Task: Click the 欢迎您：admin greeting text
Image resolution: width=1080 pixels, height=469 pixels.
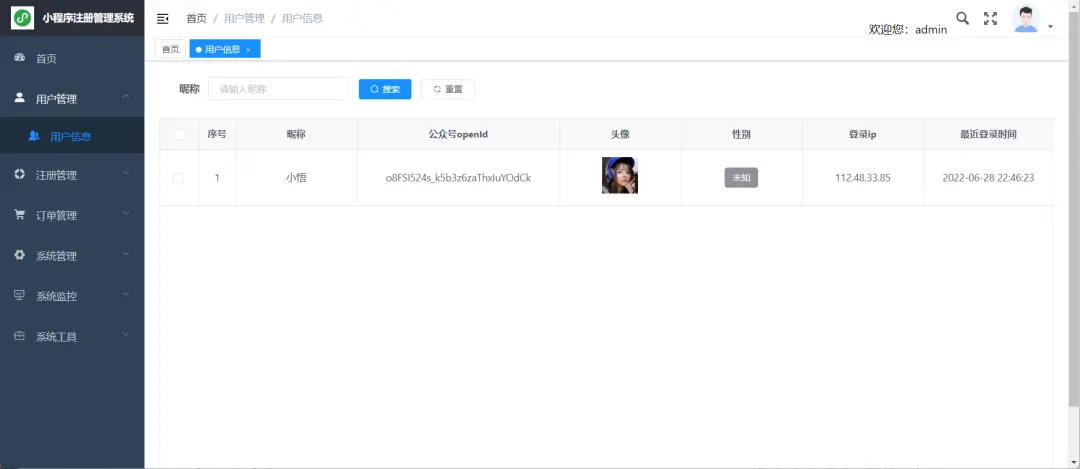Action: pos(908,30)
